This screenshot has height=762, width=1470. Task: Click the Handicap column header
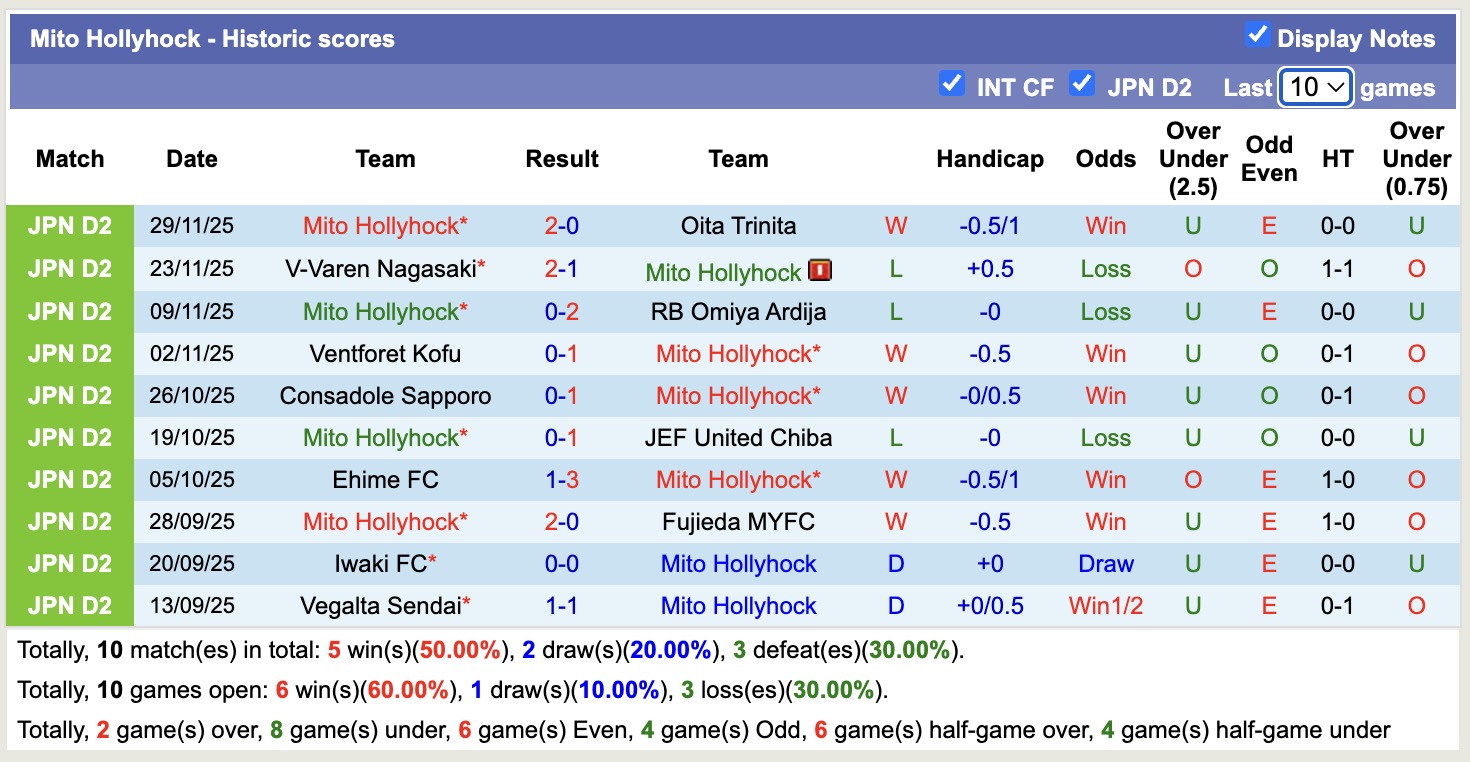pos(989,158)
